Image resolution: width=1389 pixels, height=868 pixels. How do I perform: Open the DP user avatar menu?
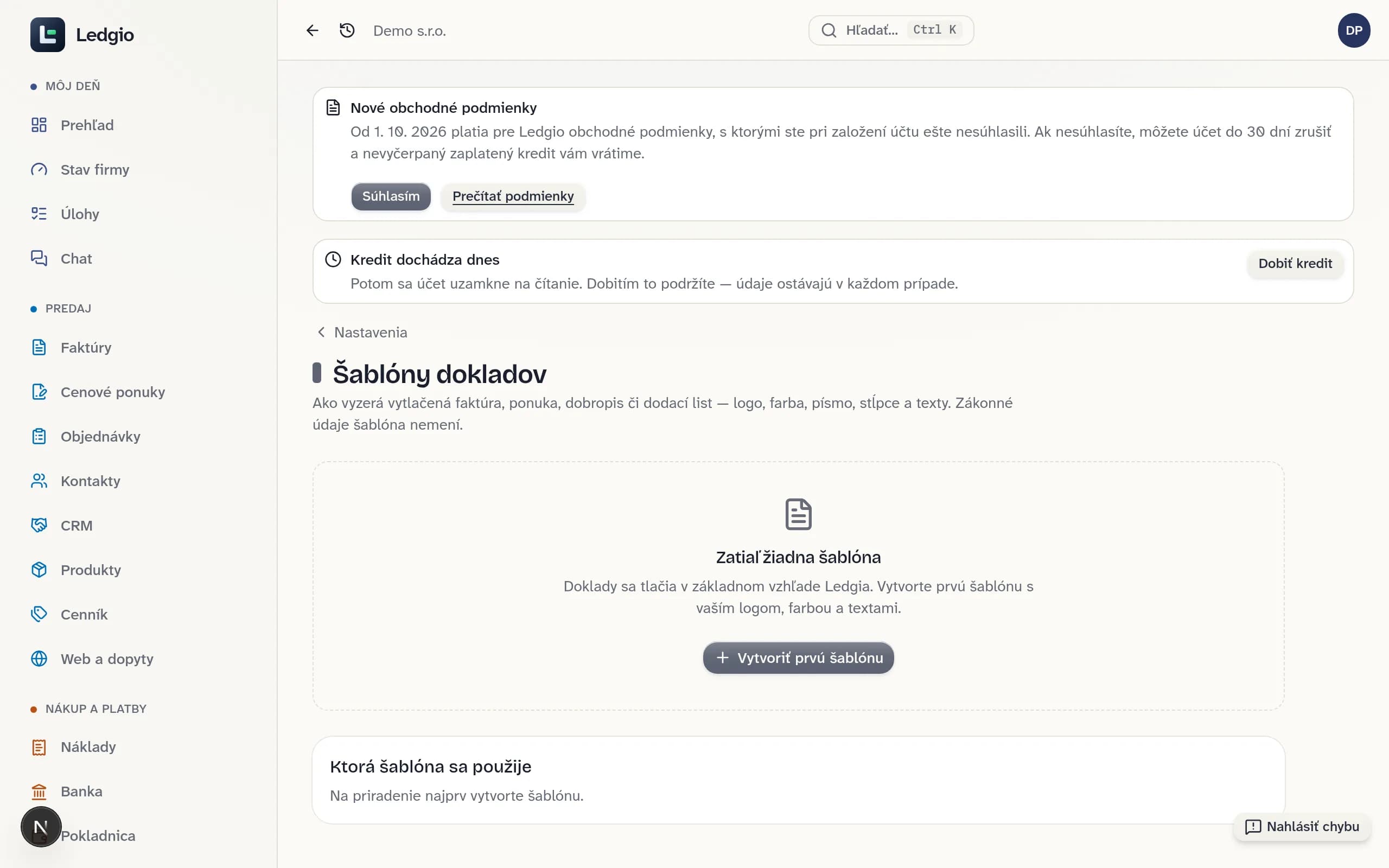[x=1353, y=30]
